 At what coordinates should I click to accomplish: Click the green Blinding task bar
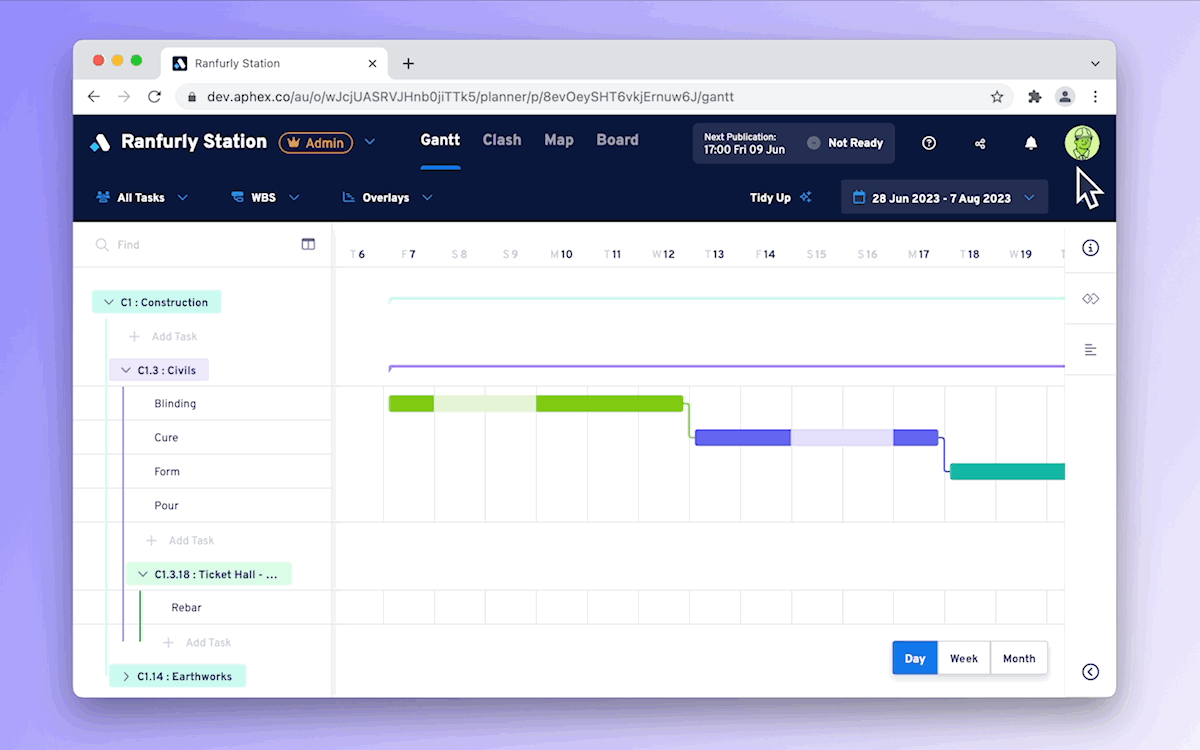[x=536, y=404]
